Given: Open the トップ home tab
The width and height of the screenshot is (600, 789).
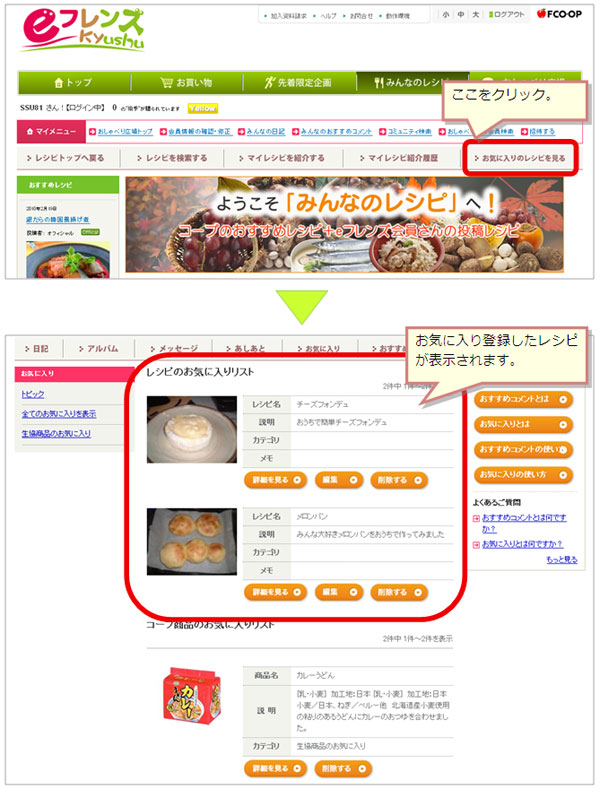Looking at the screenshot, I should pos(74,83).
